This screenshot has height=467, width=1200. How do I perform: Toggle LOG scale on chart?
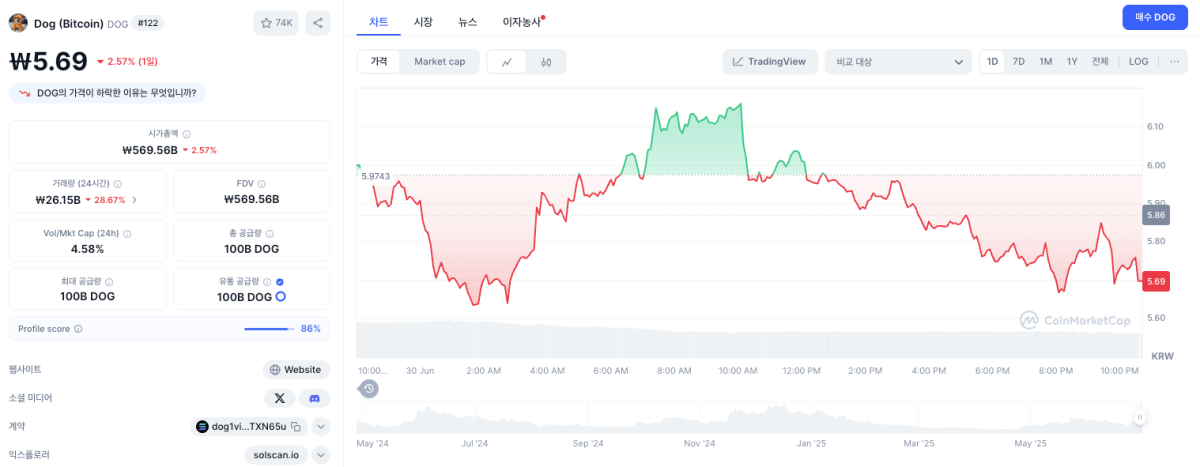click(1139, 61)
